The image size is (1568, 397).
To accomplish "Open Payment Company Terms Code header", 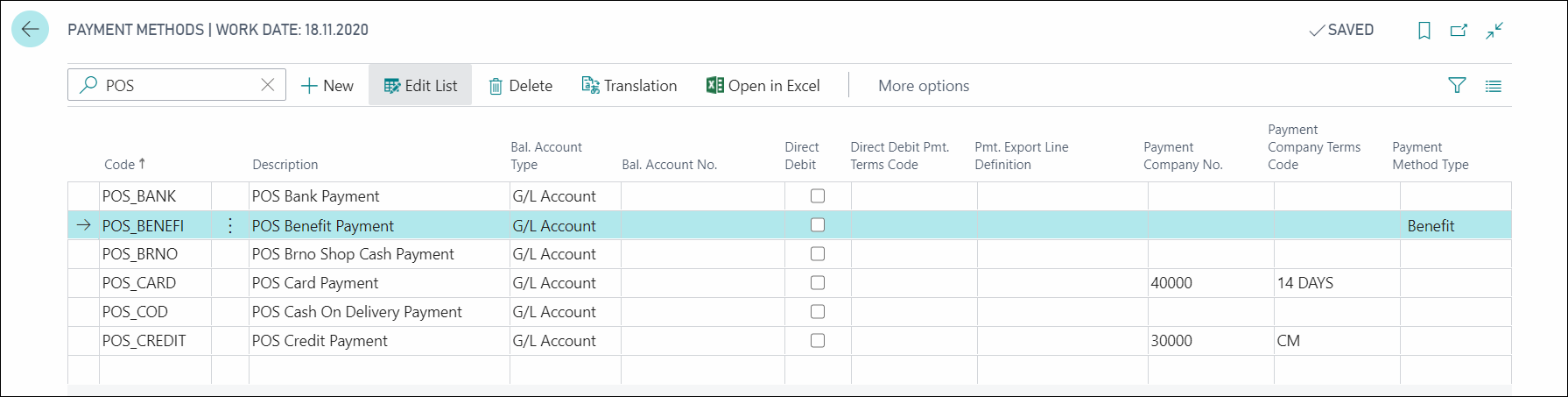I will click(x=1314, y=146).
